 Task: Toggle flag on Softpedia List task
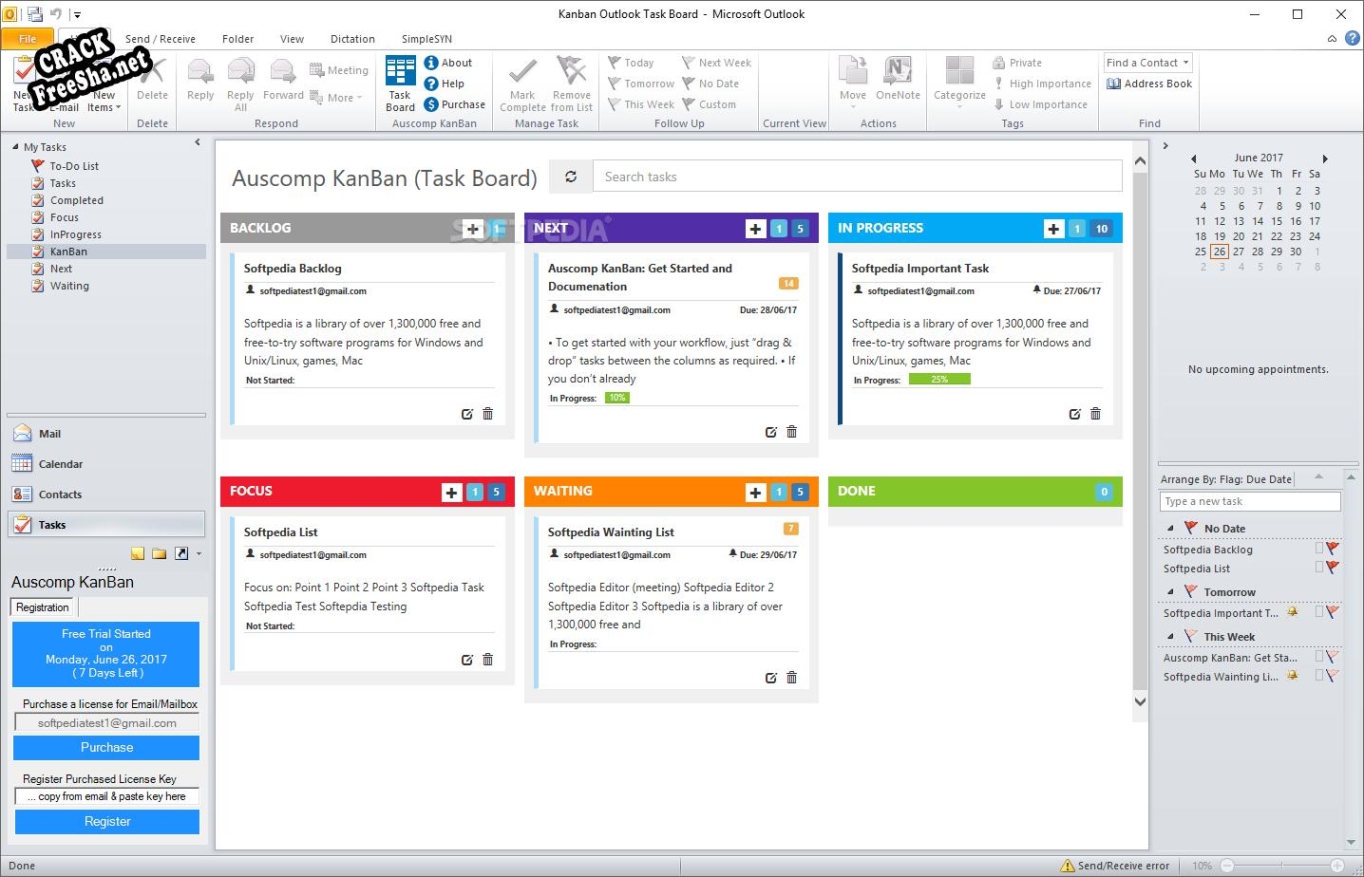coord(1332,568)
